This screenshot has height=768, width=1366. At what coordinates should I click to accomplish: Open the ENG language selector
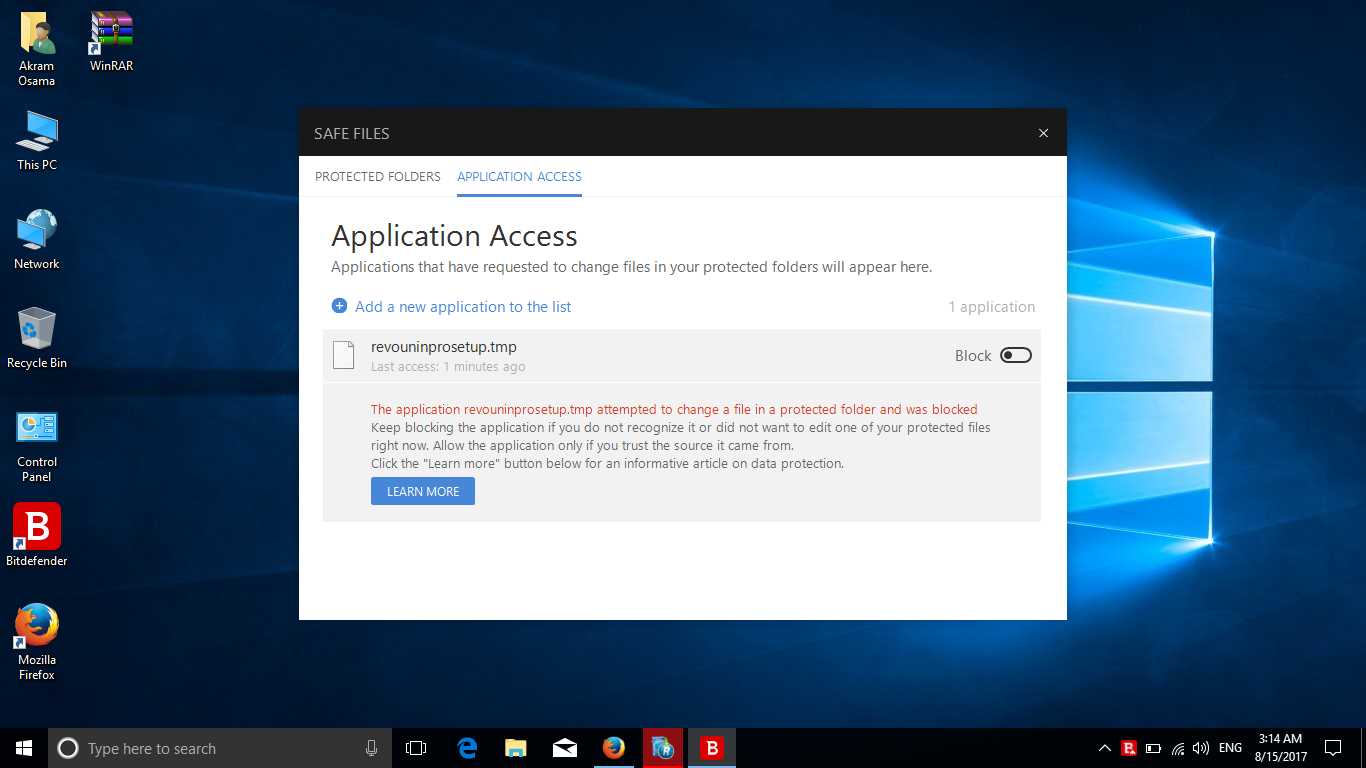pos(1230,748)
